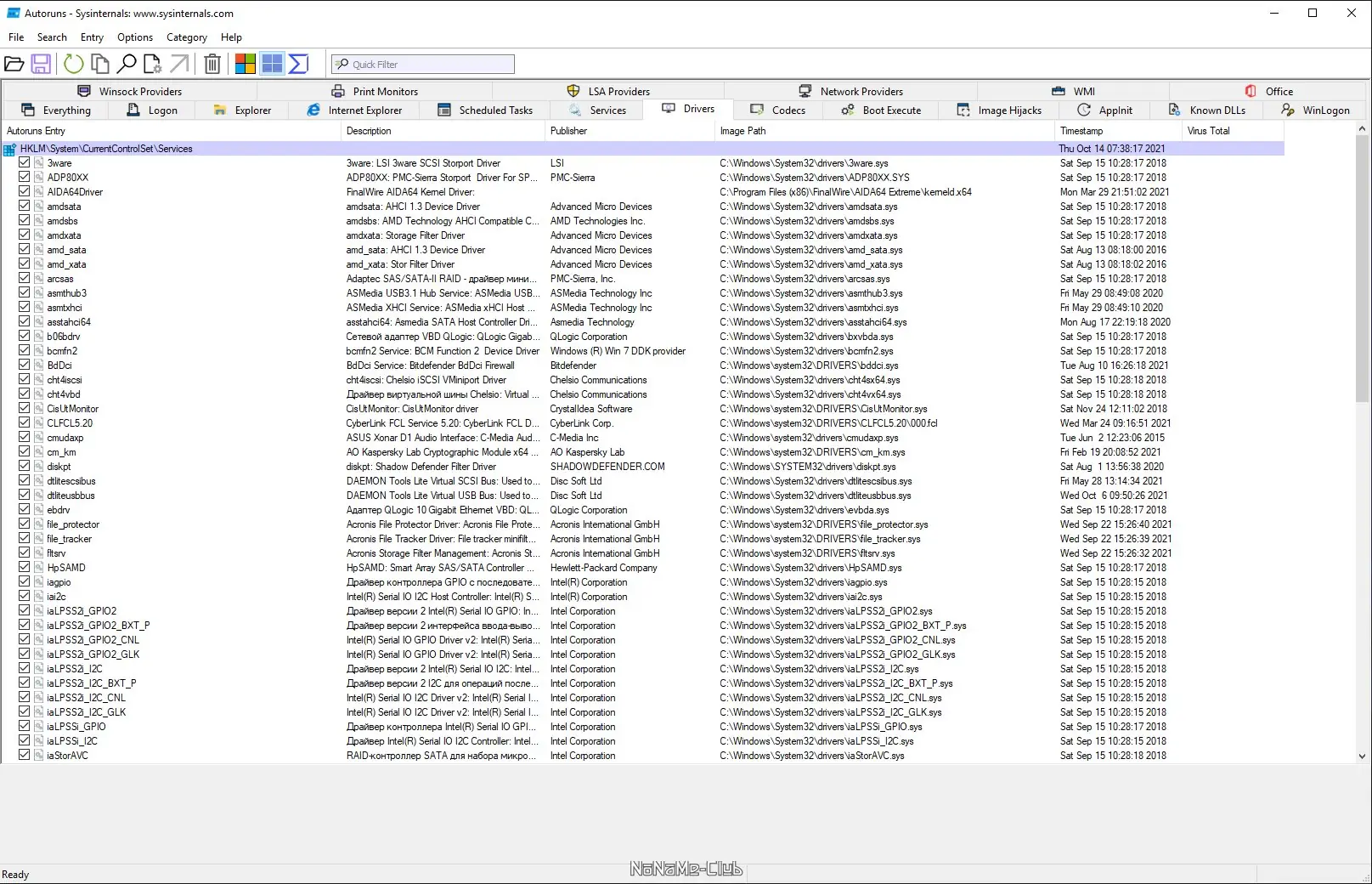Click the SHADOWDEFENDER.COM publisher cell
Image resolution: width=1372 pixels, height=884 pixels.
click(607, 467)
